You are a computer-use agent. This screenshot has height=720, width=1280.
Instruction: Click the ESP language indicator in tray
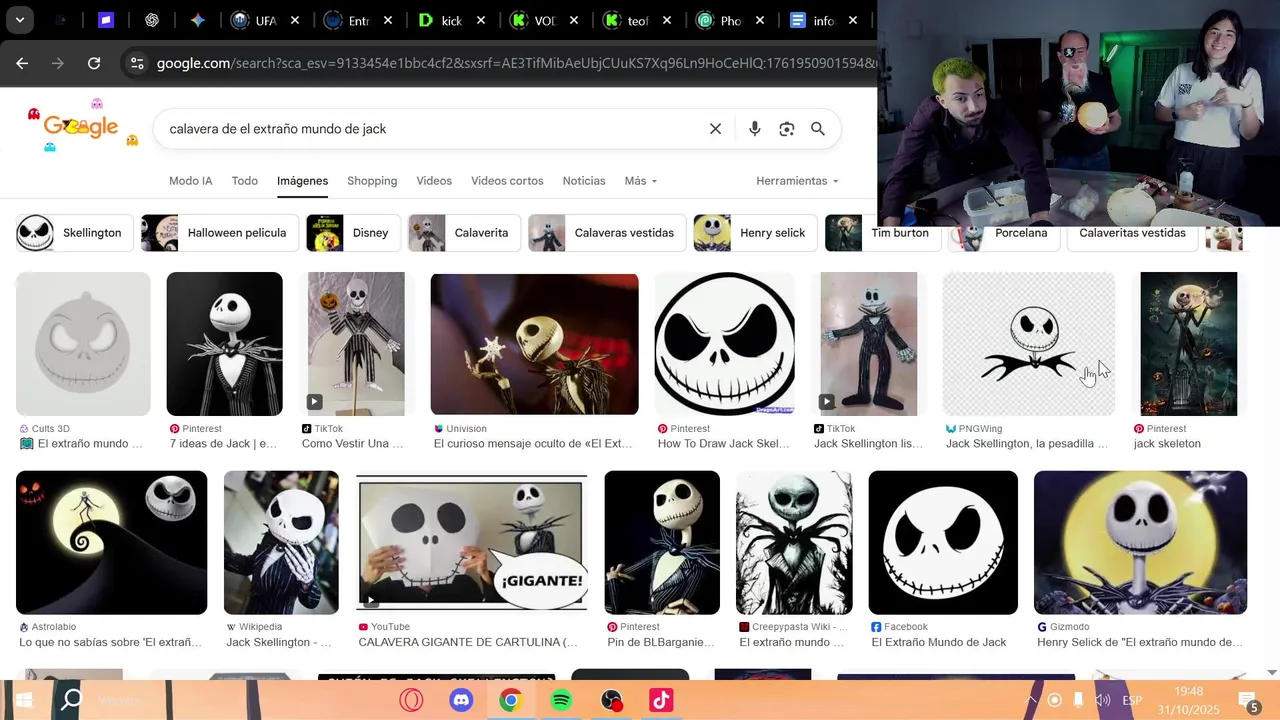(x=1132, y=701)
